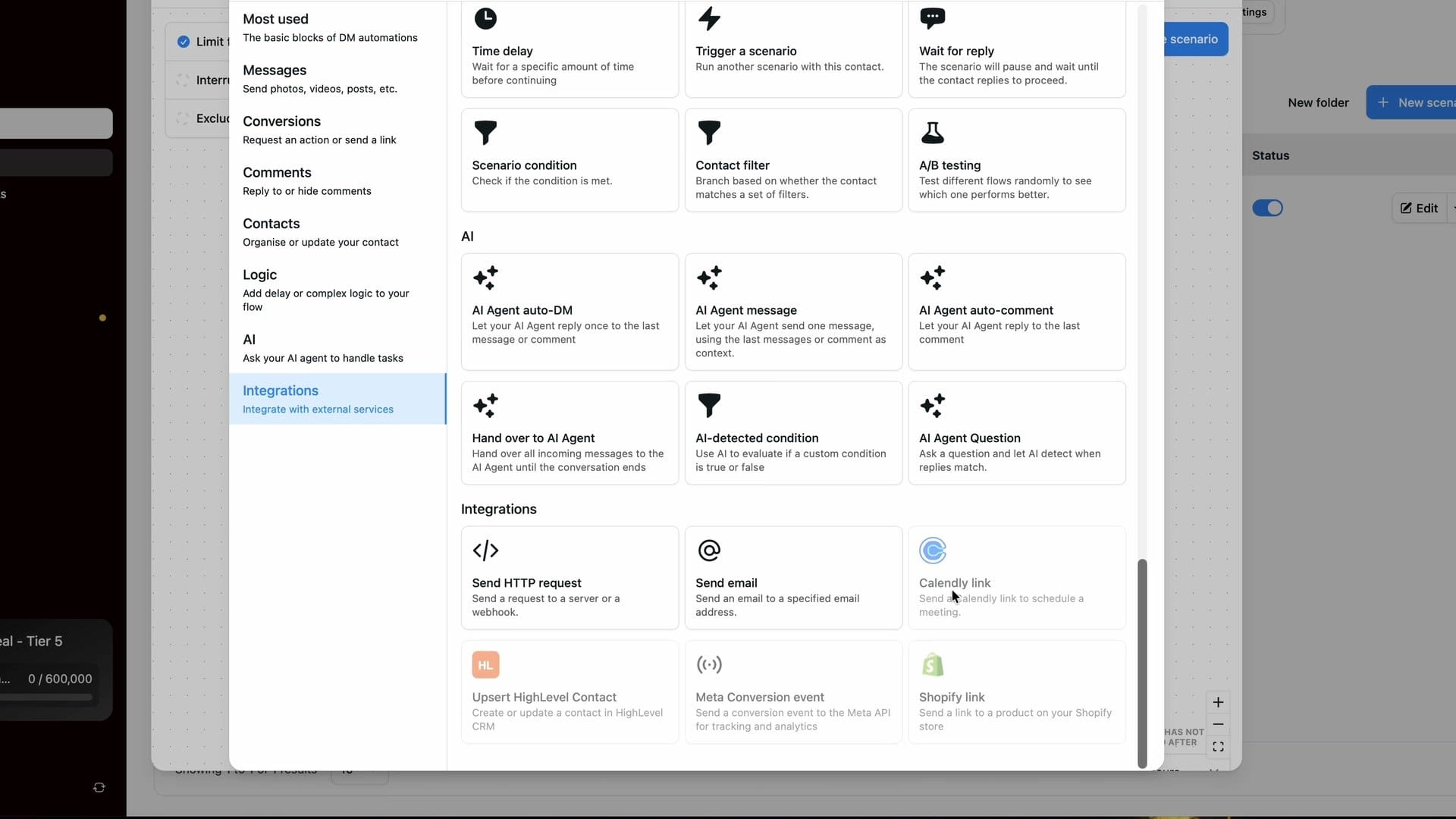Click the Scenario condition funnel icon
Viewport: 1456px width, 819px height.
coord(485,133)
